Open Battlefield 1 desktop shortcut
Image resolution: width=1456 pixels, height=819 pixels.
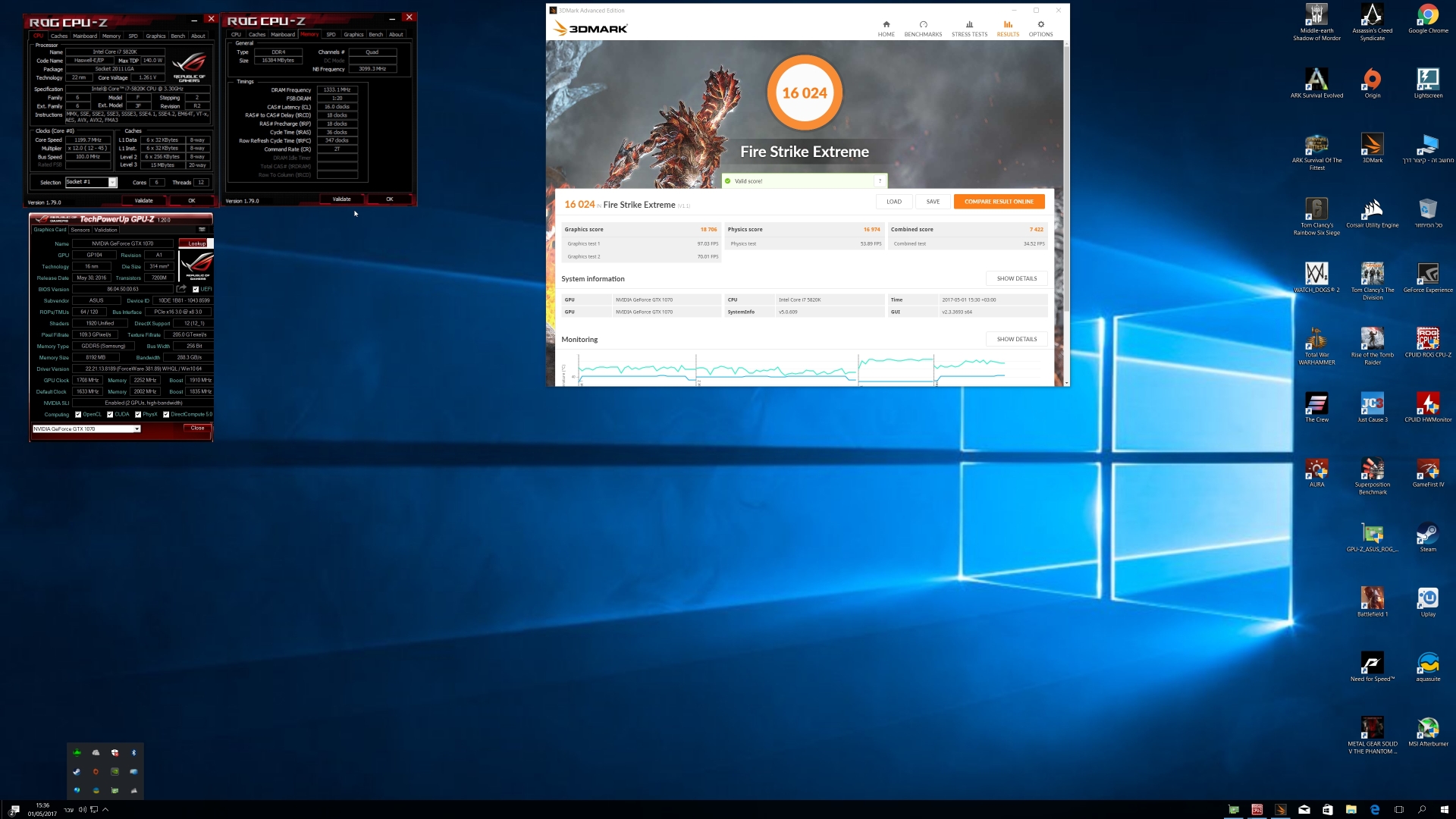1372,603
